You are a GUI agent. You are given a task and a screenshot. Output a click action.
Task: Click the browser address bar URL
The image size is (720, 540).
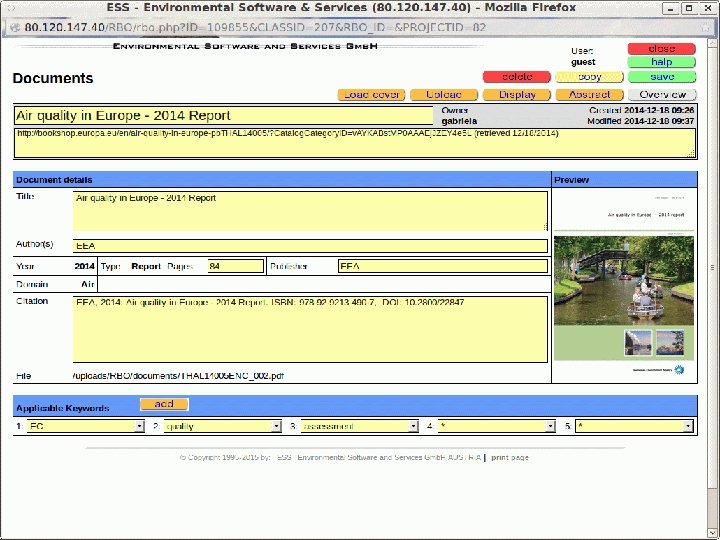coord(255,27)
